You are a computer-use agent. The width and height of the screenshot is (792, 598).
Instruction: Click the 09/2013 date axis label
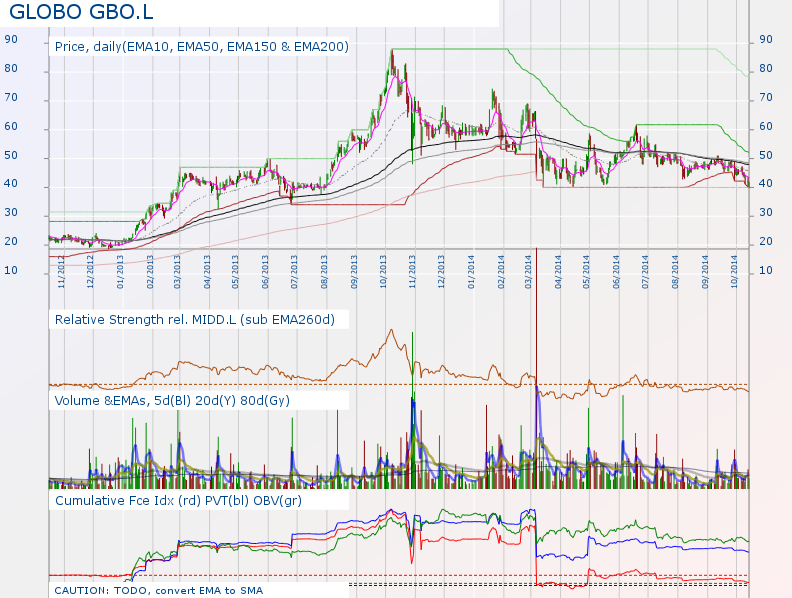click(x=354, y=272)
